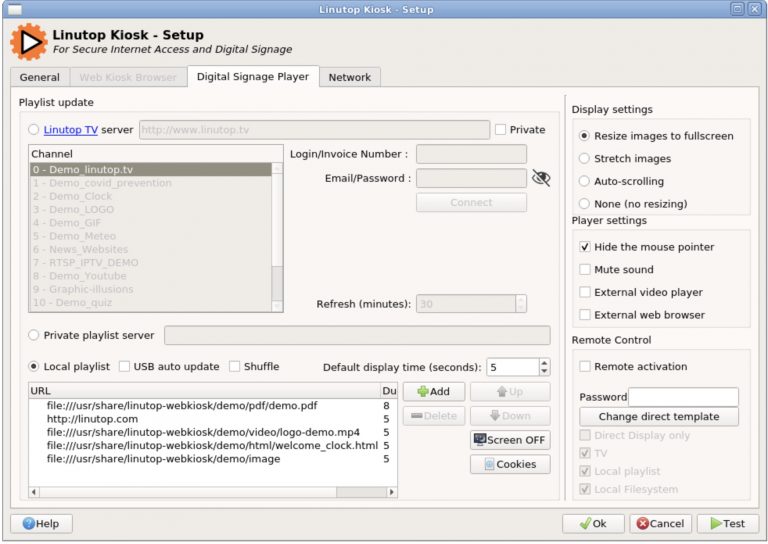Enable the Shuffle checkbox
The width and height of the screenshot is (768, 544).
point(235,367)
